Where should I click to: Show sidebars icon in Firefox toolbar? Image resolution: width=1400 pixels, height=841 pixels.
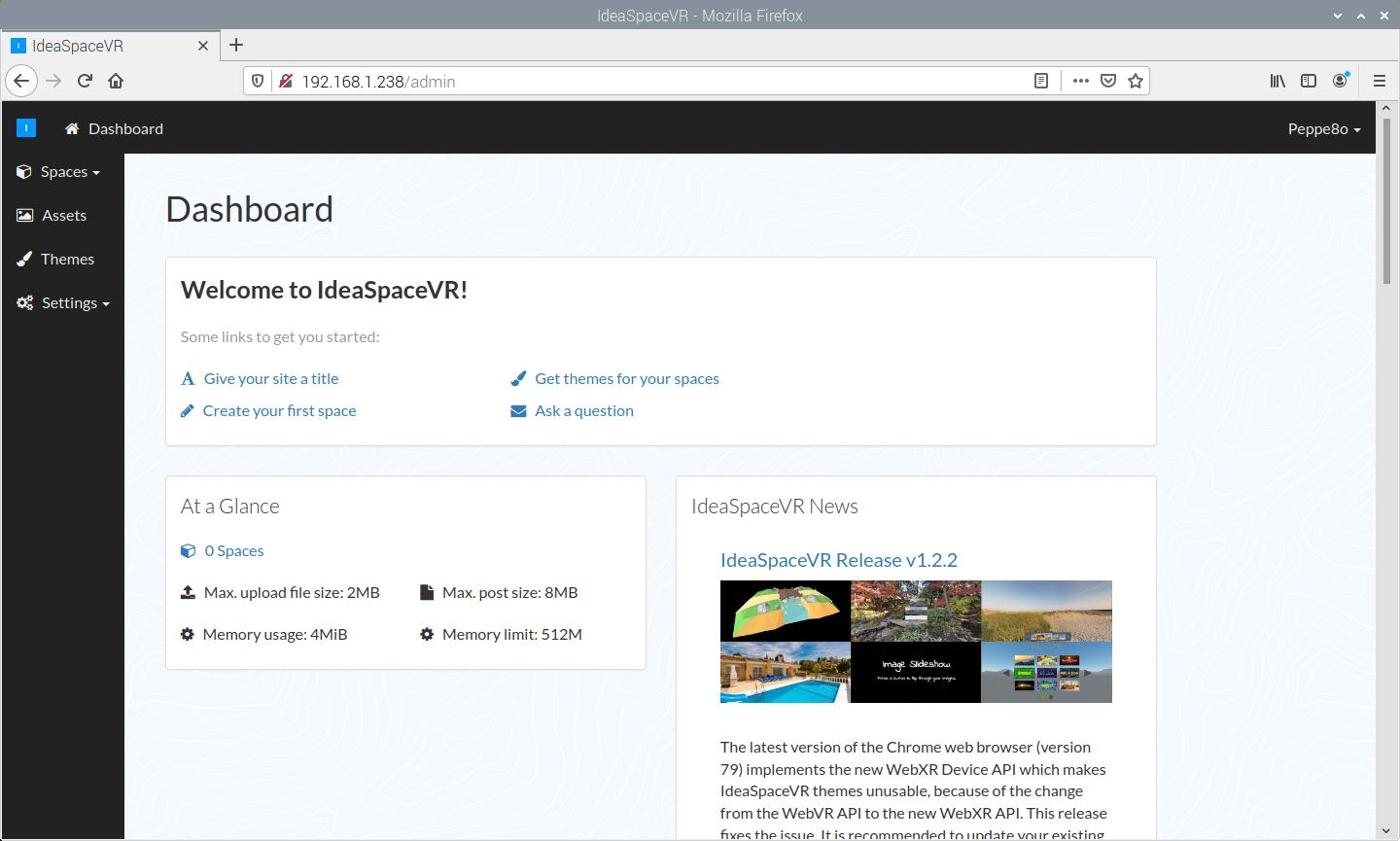pyautogui.click(x=1309, y=81)
